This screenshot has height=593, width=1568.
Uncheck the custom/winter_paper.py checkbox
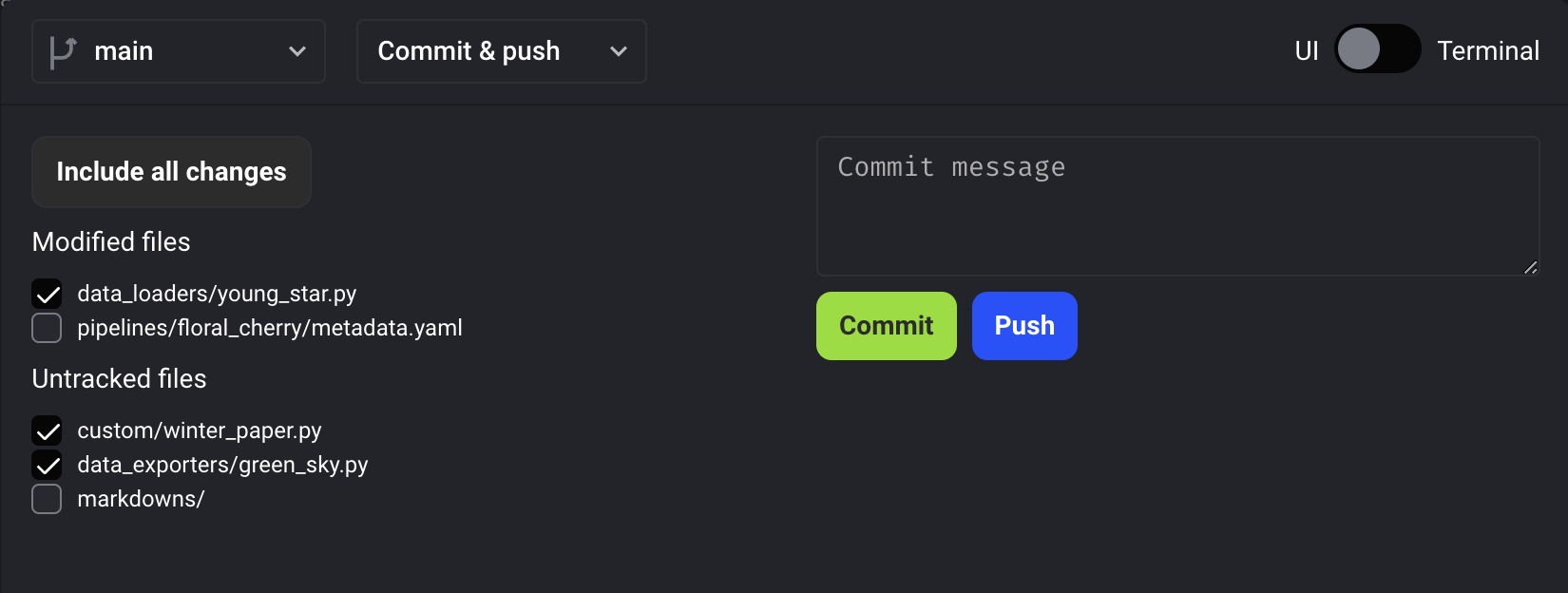coord(47,430)
